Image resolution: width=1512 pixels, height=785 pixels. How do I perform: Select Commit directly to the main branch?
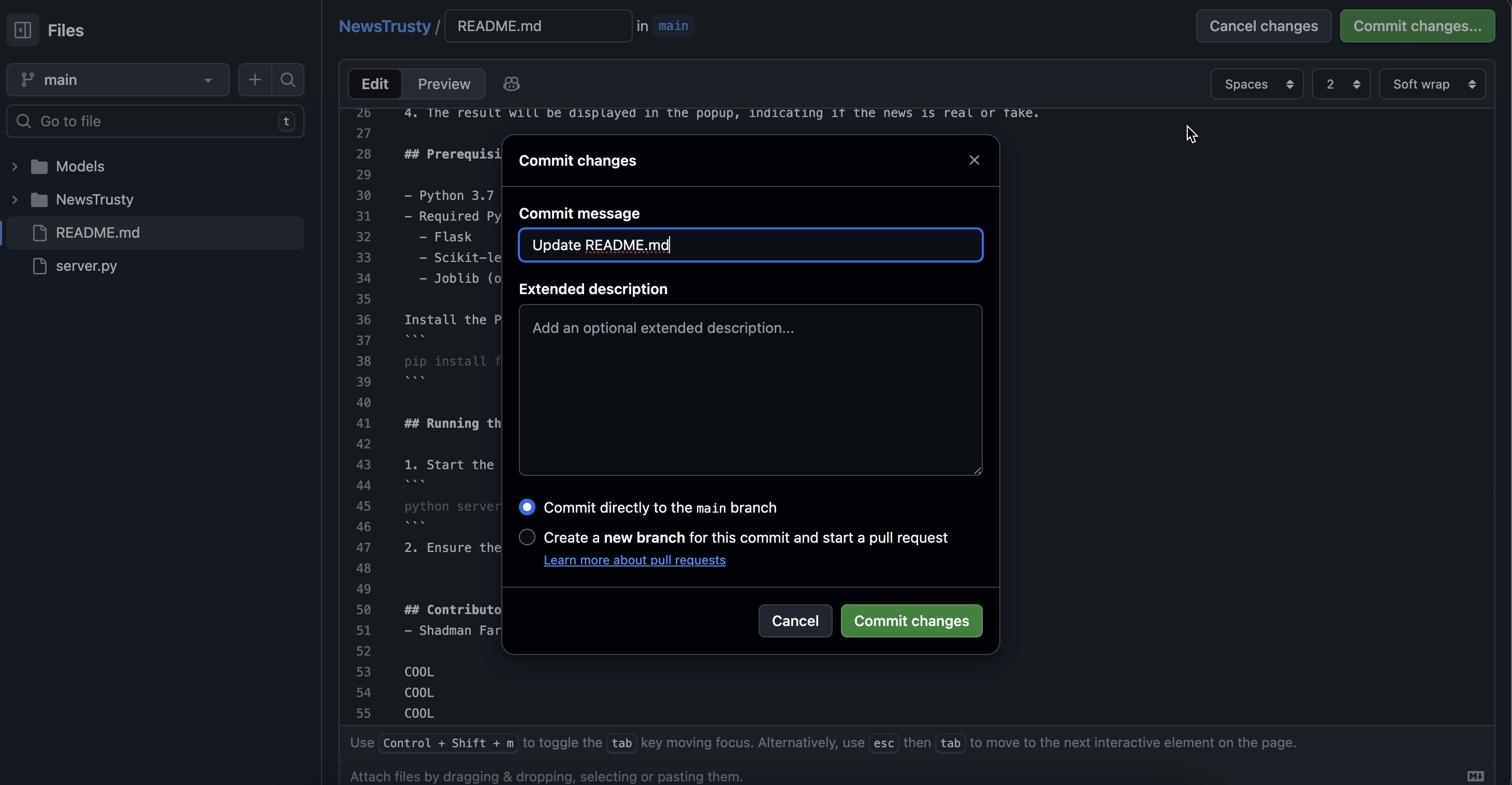527,507
